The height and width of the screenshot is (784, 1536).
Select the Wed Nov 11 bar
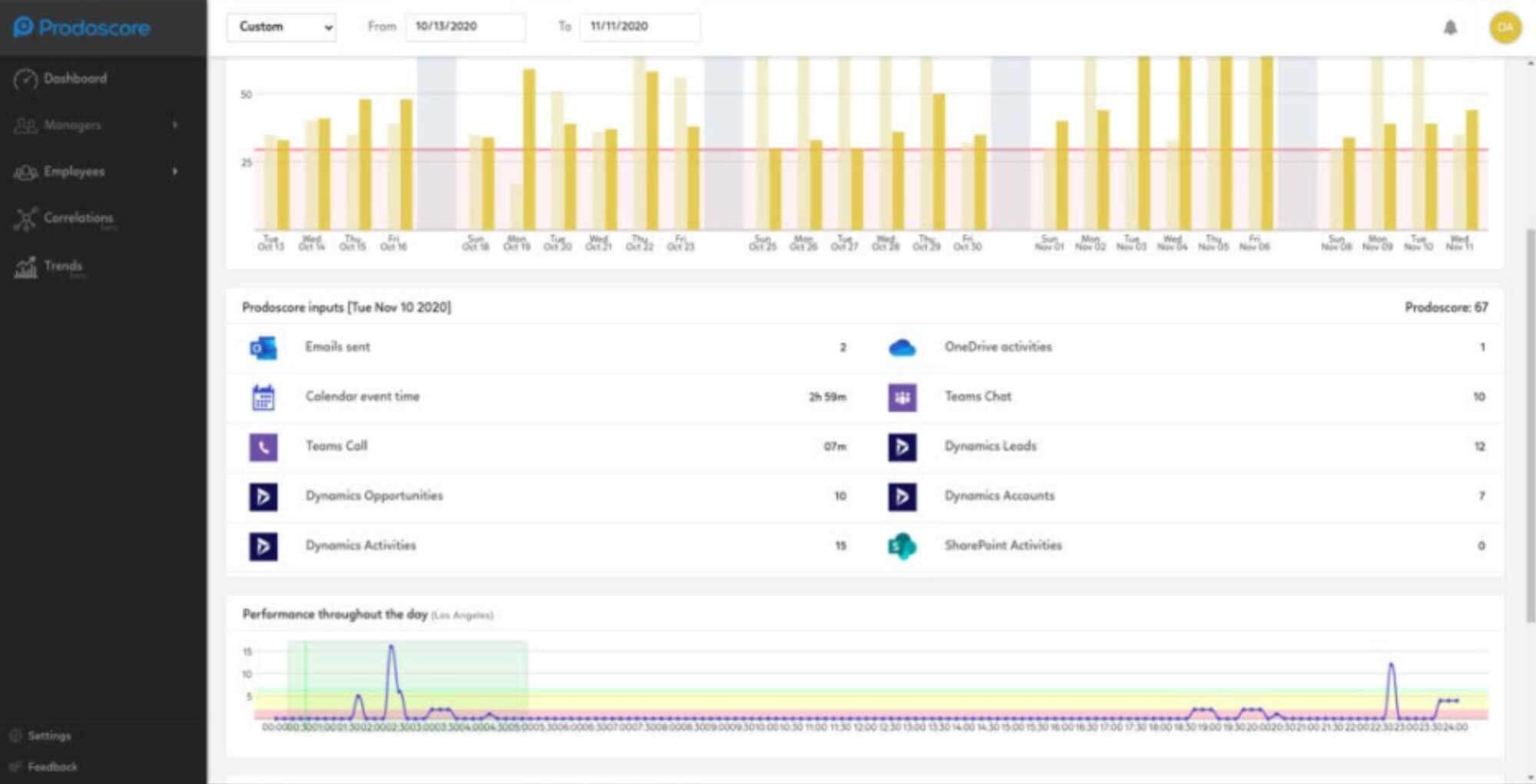(x=1471, y=170)
